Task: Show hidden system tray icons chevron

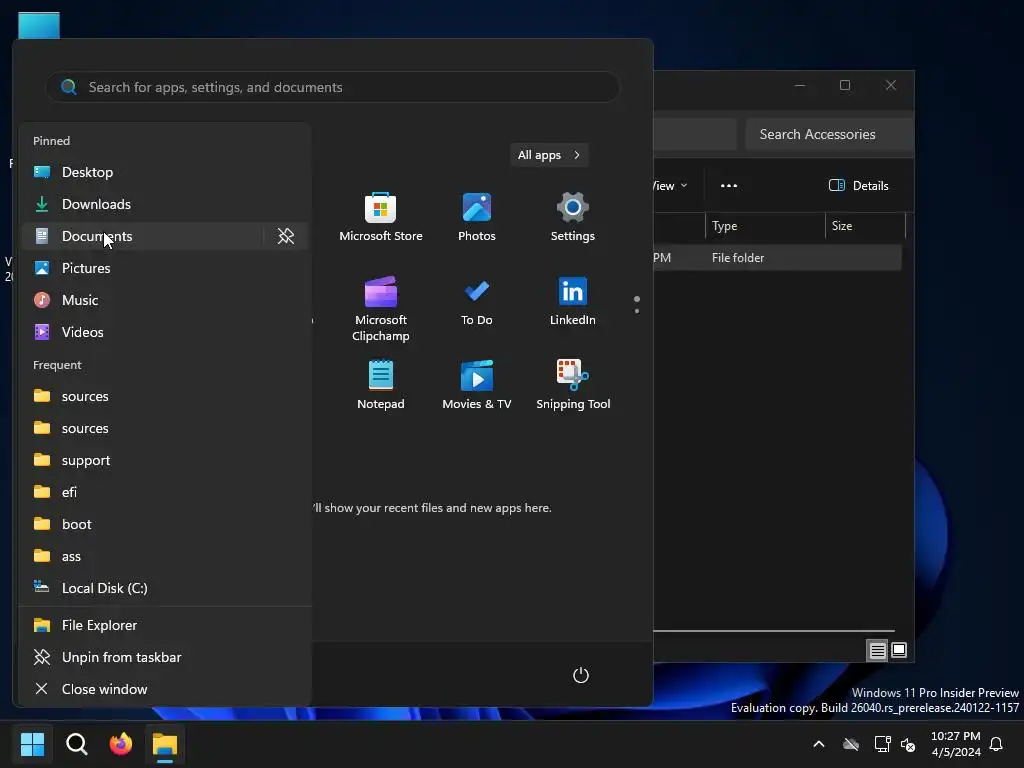Action: click(x=819, y=744)
